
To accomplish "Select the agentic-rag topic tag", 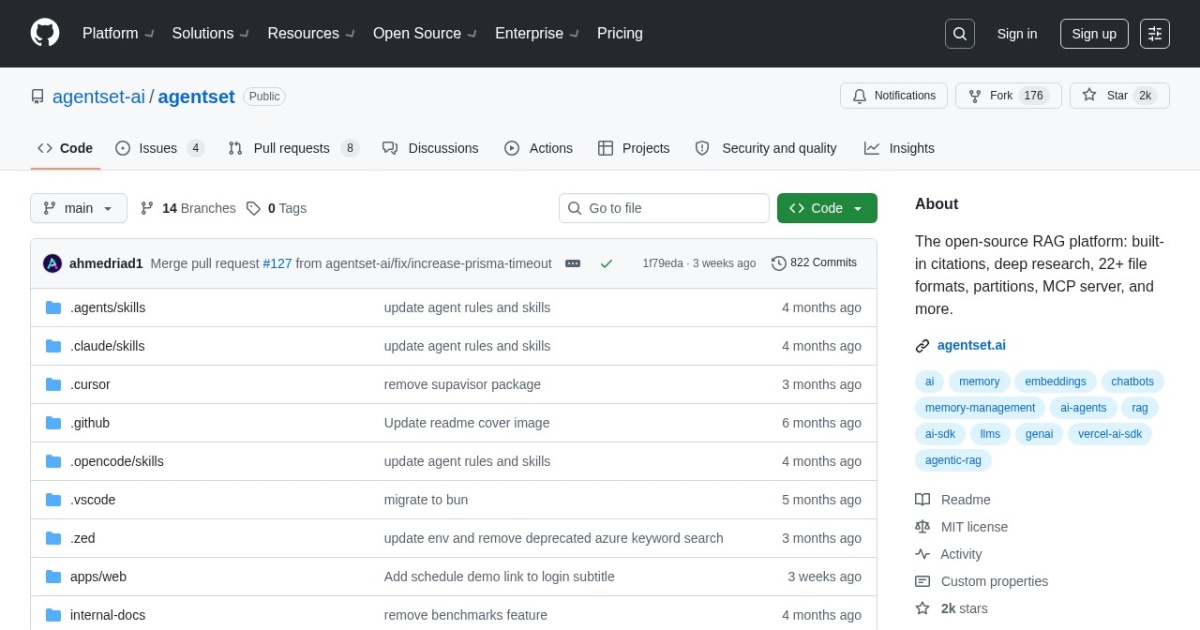I will tap(953, 460).
